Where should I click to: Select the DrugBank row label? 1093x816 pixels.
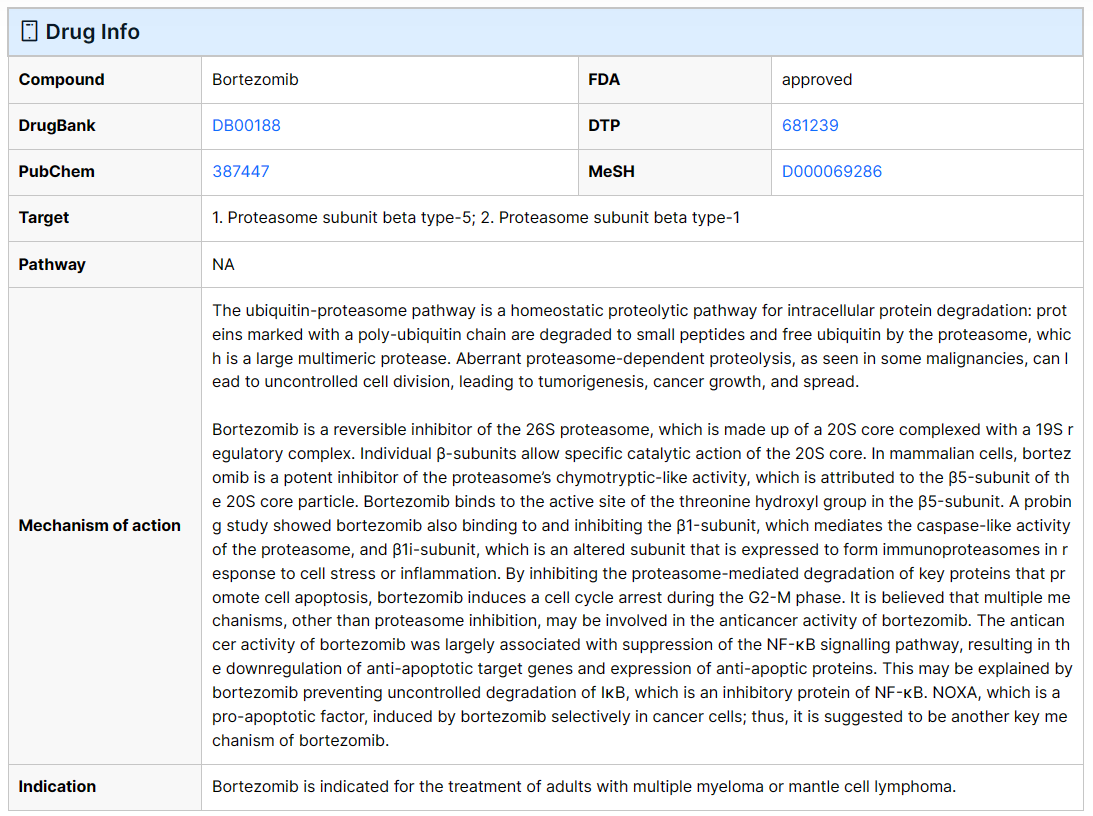click(57, 125)
